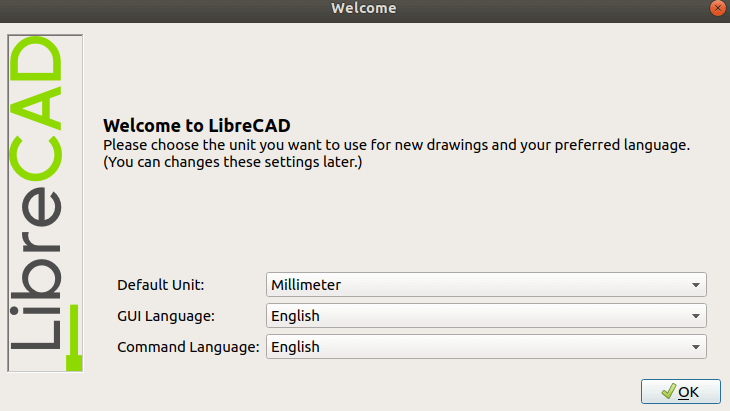Click the LibreCAD logo image
The image size is (730, 411).
pos(45,203)
